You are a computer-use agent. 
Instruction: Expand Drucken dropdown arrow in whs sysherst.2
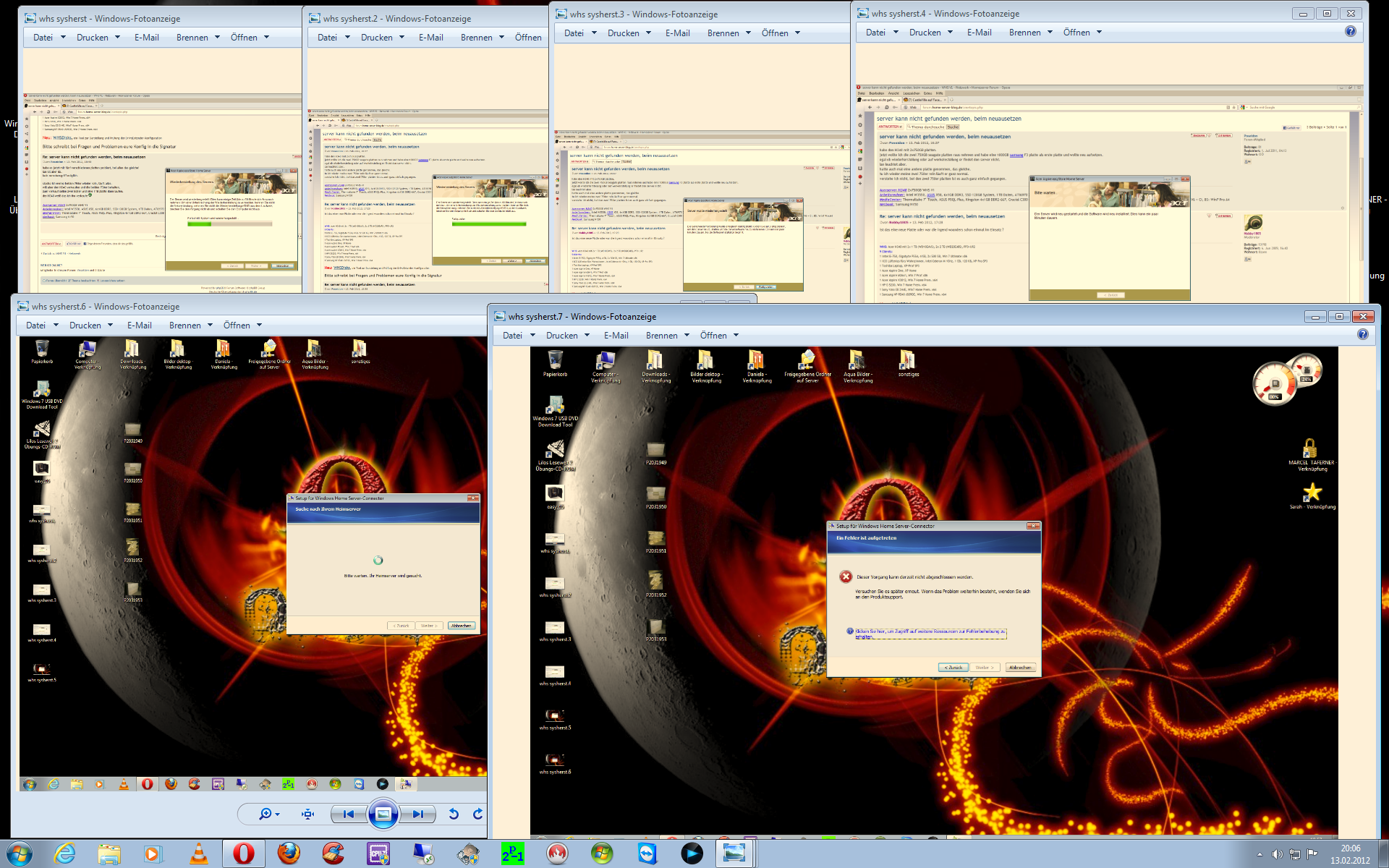pos(402,38)
